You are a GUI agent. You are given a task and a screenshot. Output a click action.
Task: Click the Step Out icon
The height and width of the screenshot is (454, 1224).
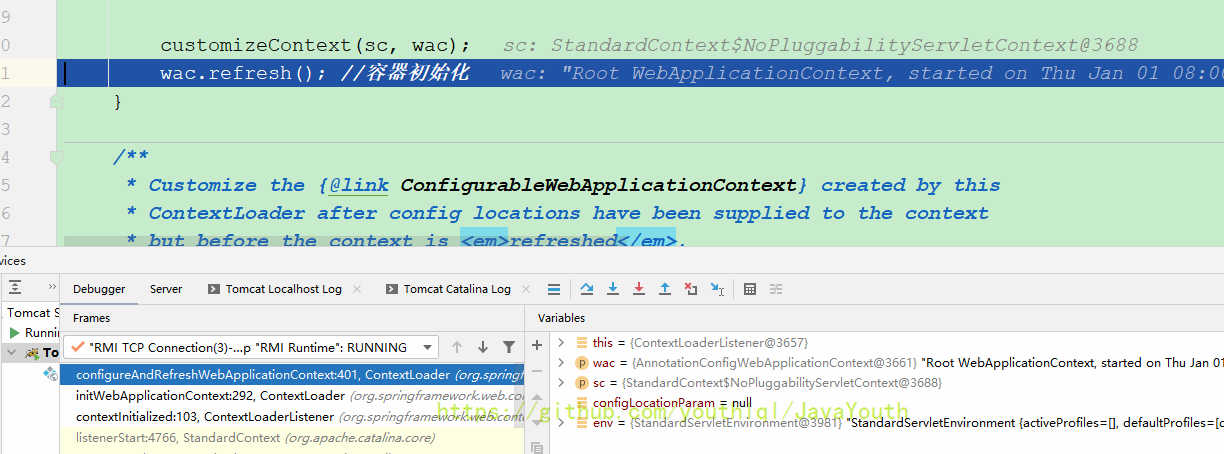665,289
